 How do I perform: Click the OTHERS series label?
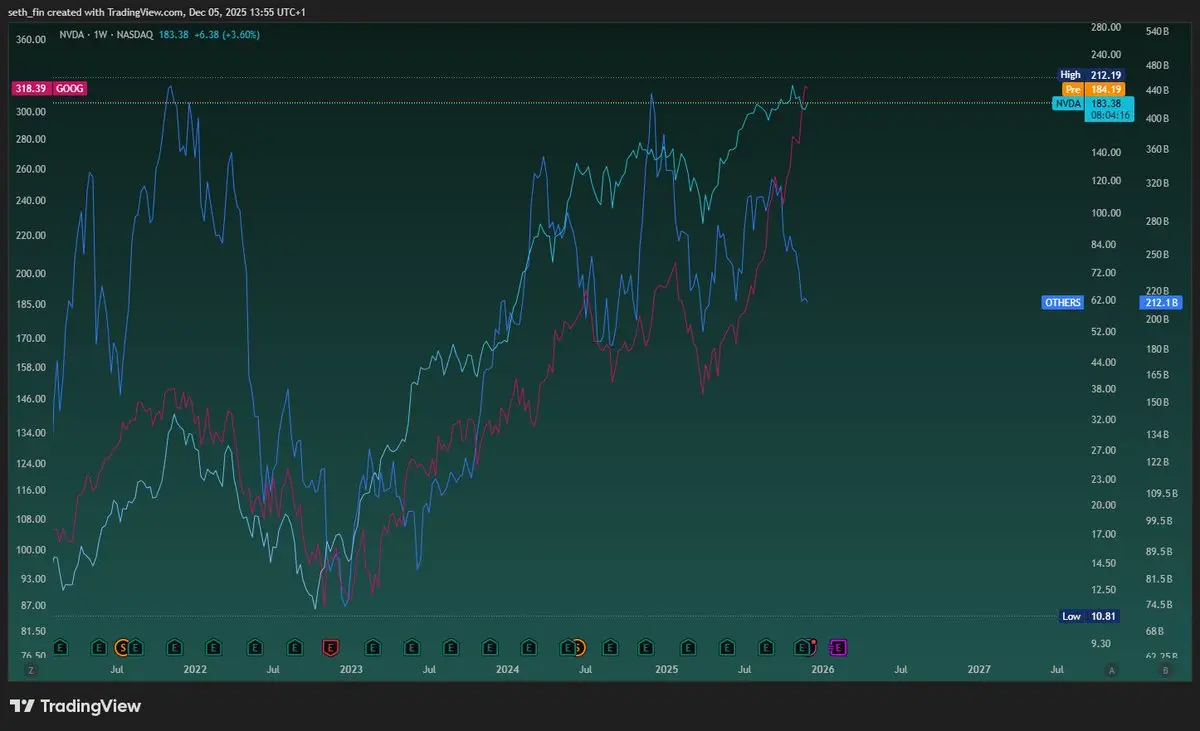[1062, 302]
